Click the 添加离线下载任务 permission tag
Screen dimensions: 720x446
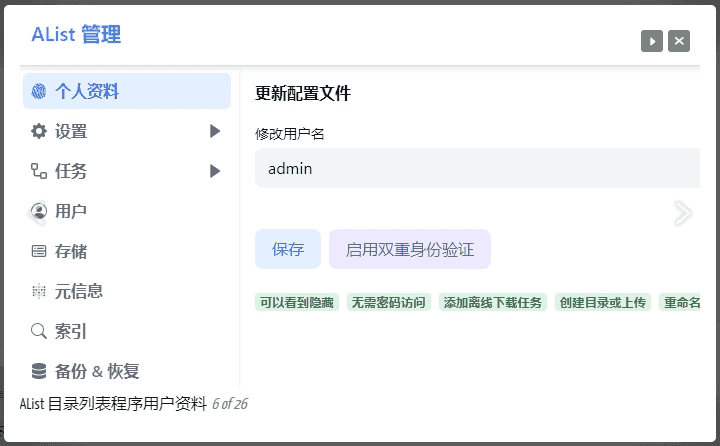pyautogui.click(x=493, y=302)
